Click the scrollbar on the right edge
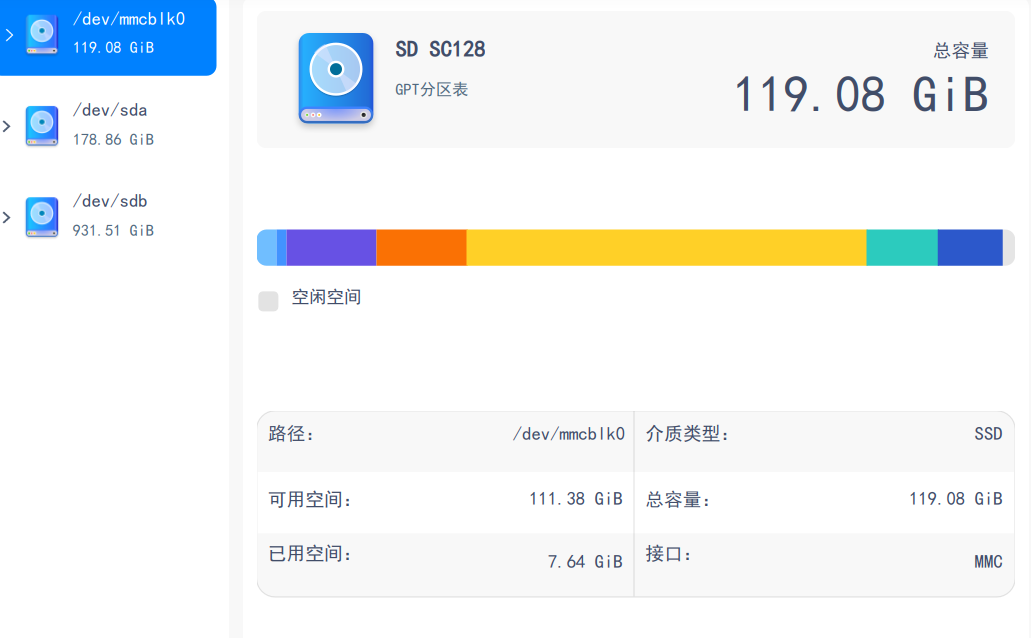 coord(1025,320)
